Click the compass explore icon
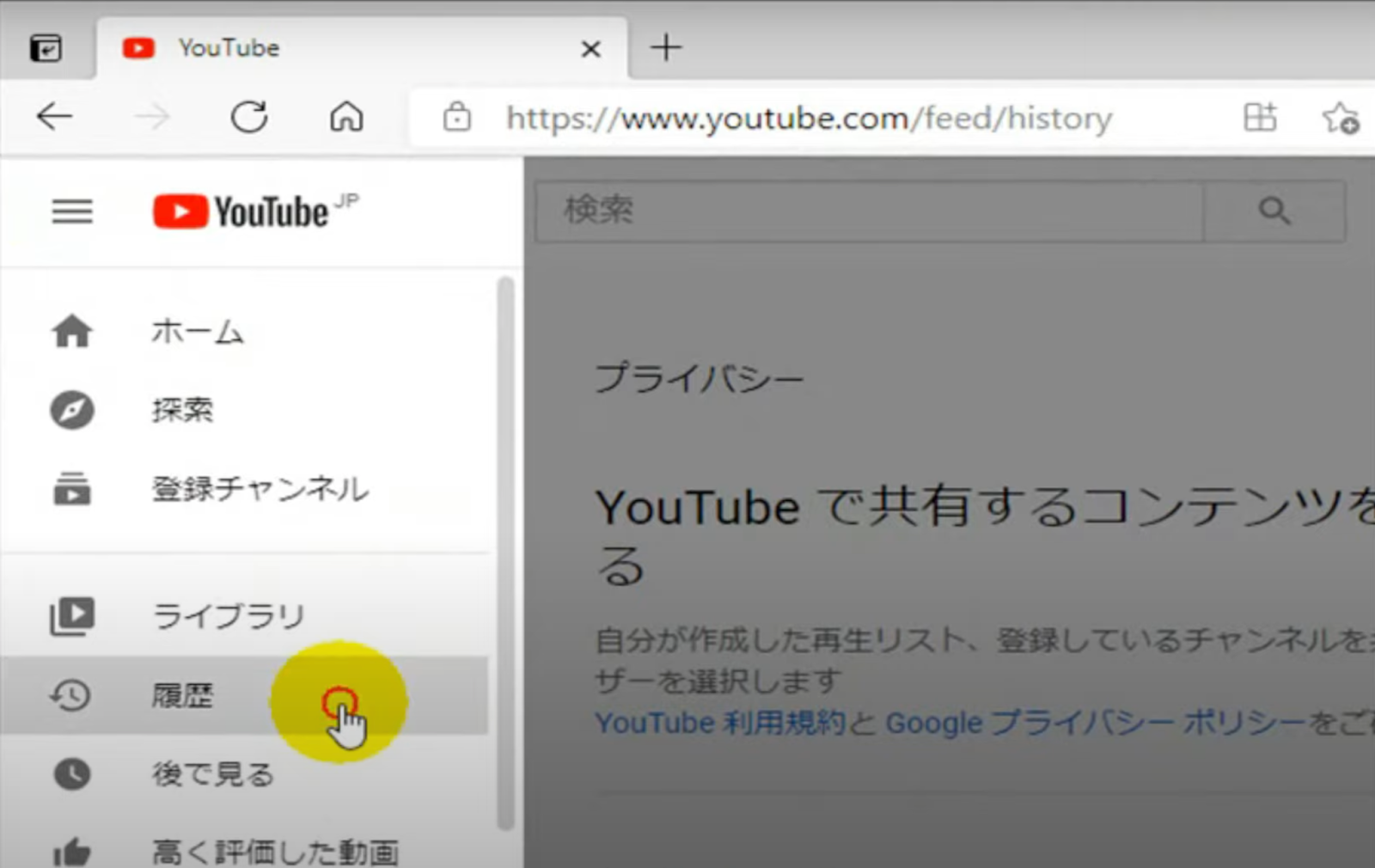1375x868 pixels. click(x=72, y=410)
